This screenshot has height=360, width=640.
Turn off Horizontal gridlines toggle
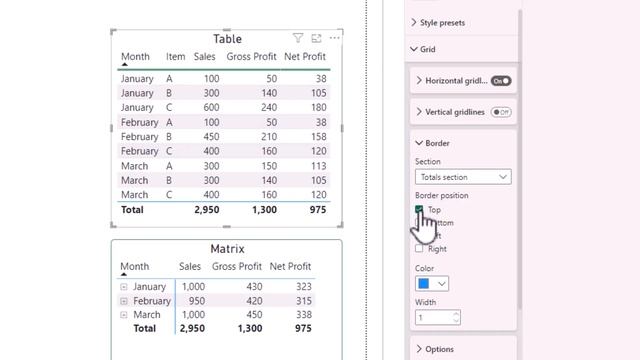tap(501, 81)
